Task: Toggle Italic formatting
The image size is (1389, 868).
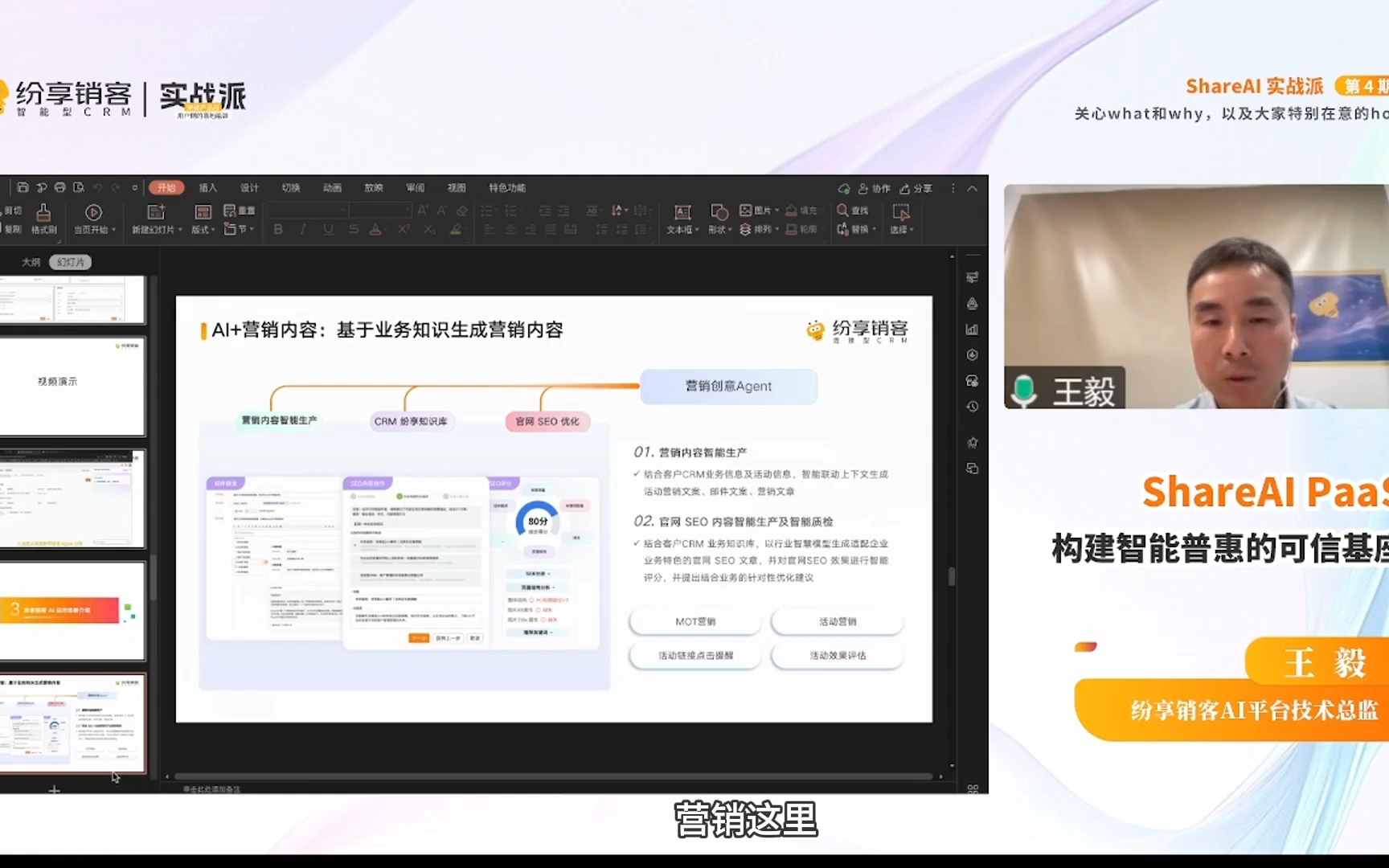Action: [x=303, y=229]
